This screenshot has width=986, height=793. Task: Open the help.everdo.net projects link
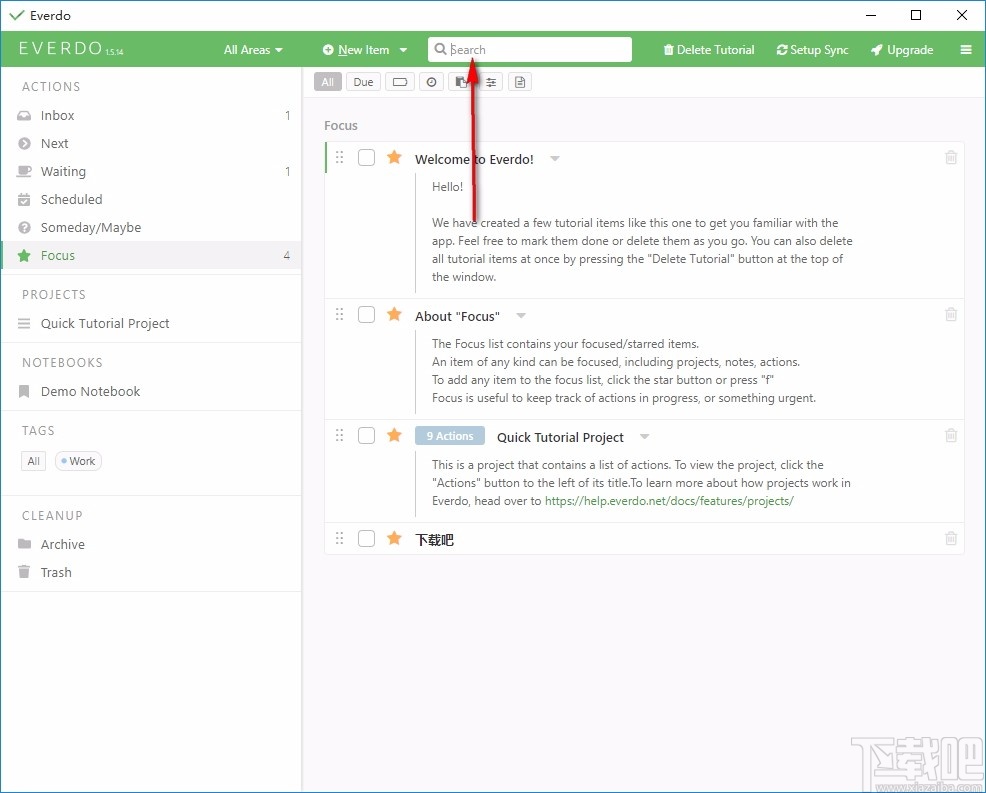tap(669, 501)
